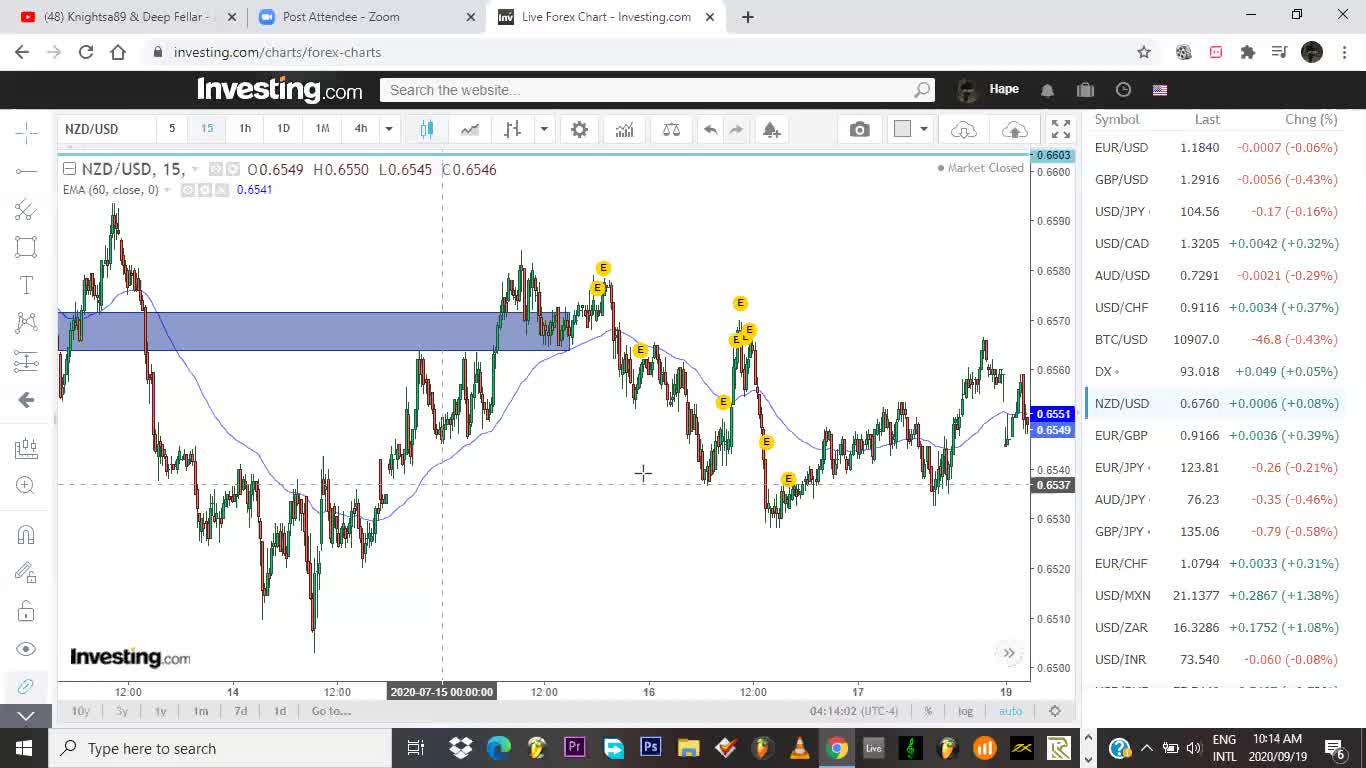The height and width of the screenshot is (768, 1366).
Task: Open chart properties gear
Action: click(x=579, y=129)
